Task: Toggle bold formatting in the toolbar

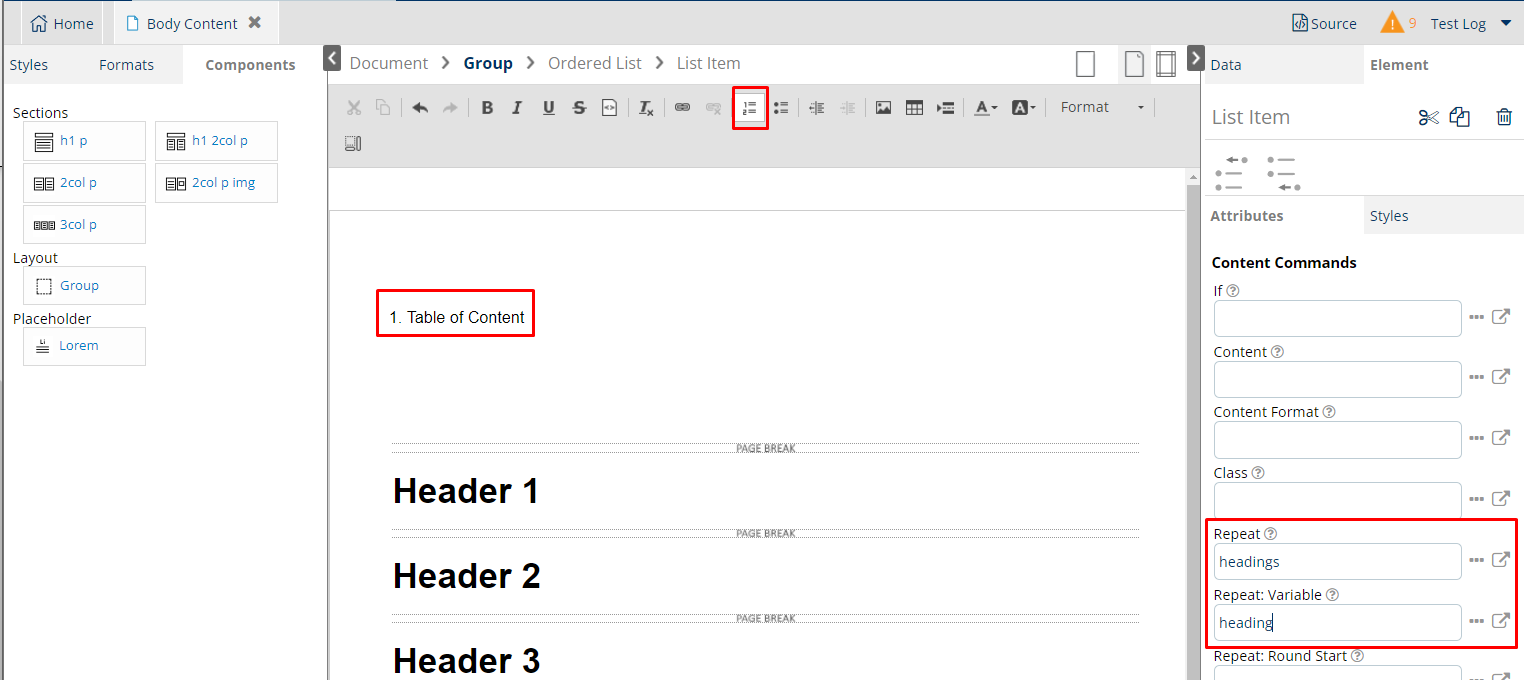Action: pos(487,108)
